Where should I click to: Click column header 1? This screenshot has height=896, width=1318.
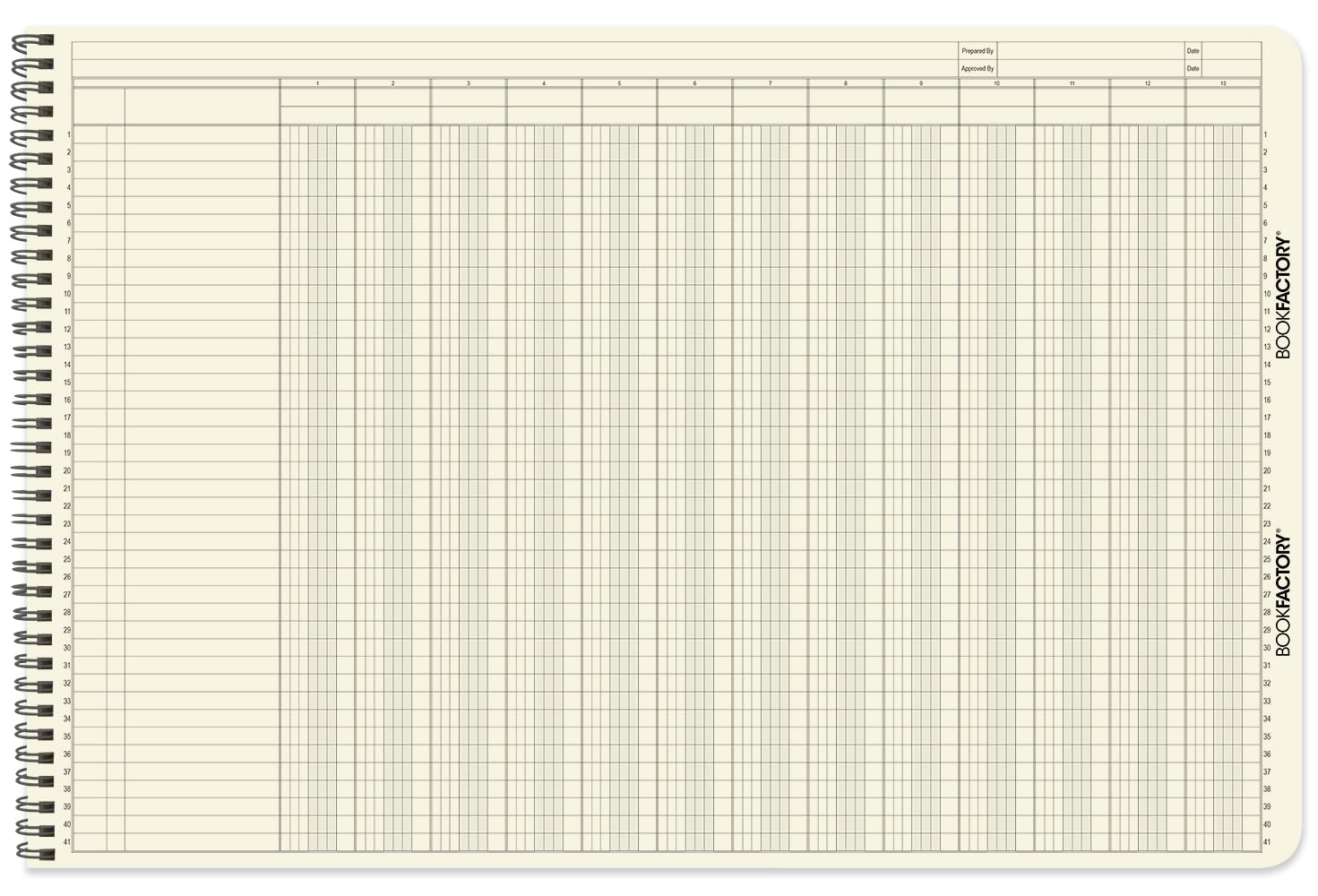pos(319,84)
